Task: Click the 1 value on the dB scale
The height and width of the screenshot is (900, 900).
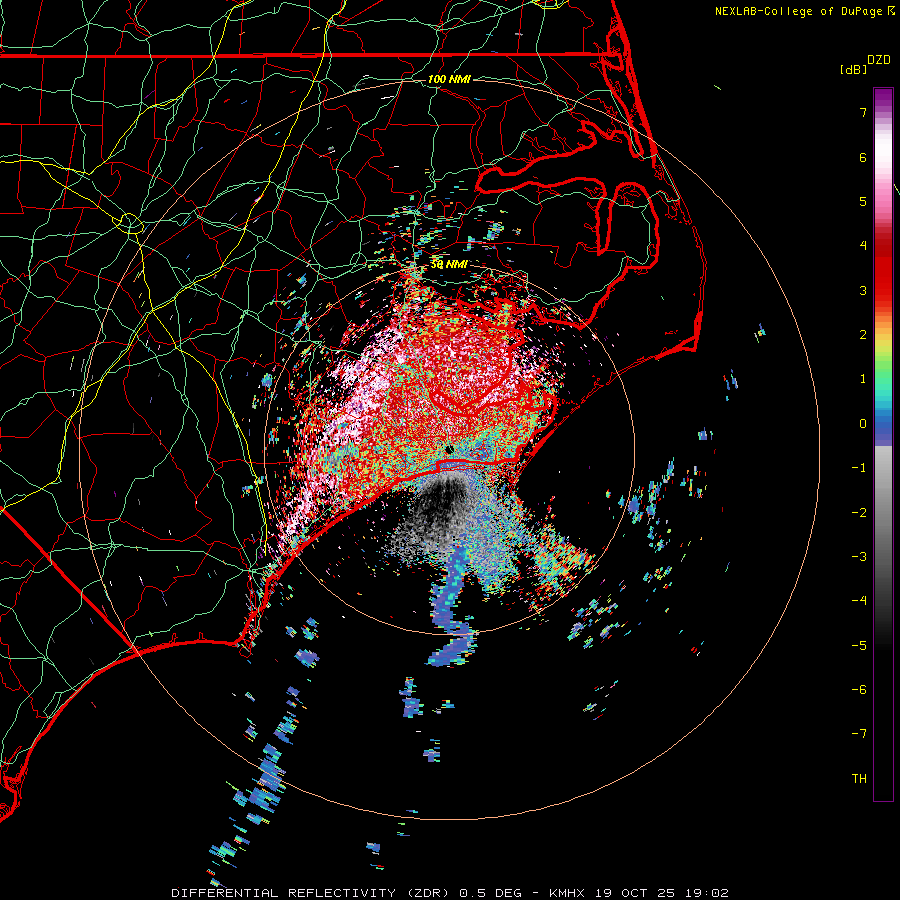Action: tap(863, 379)
